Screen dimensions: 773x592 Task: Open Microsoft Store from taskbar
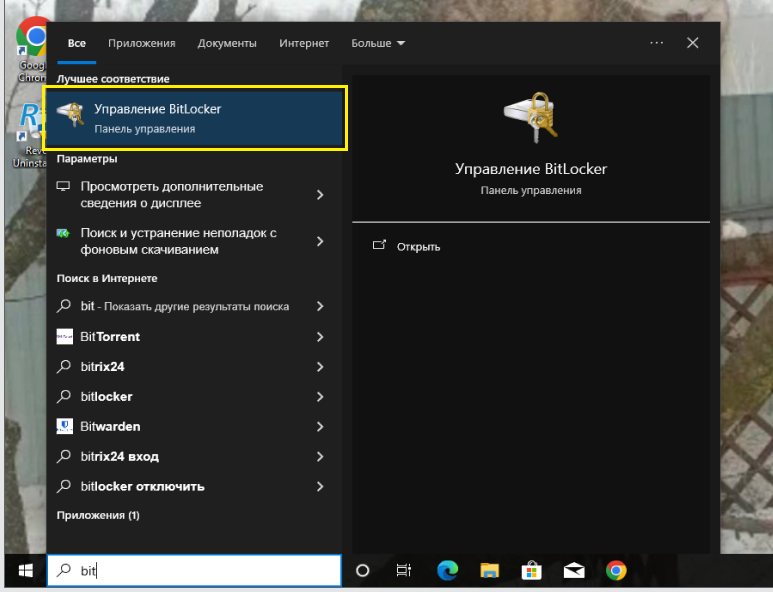(x=531, y=570)
